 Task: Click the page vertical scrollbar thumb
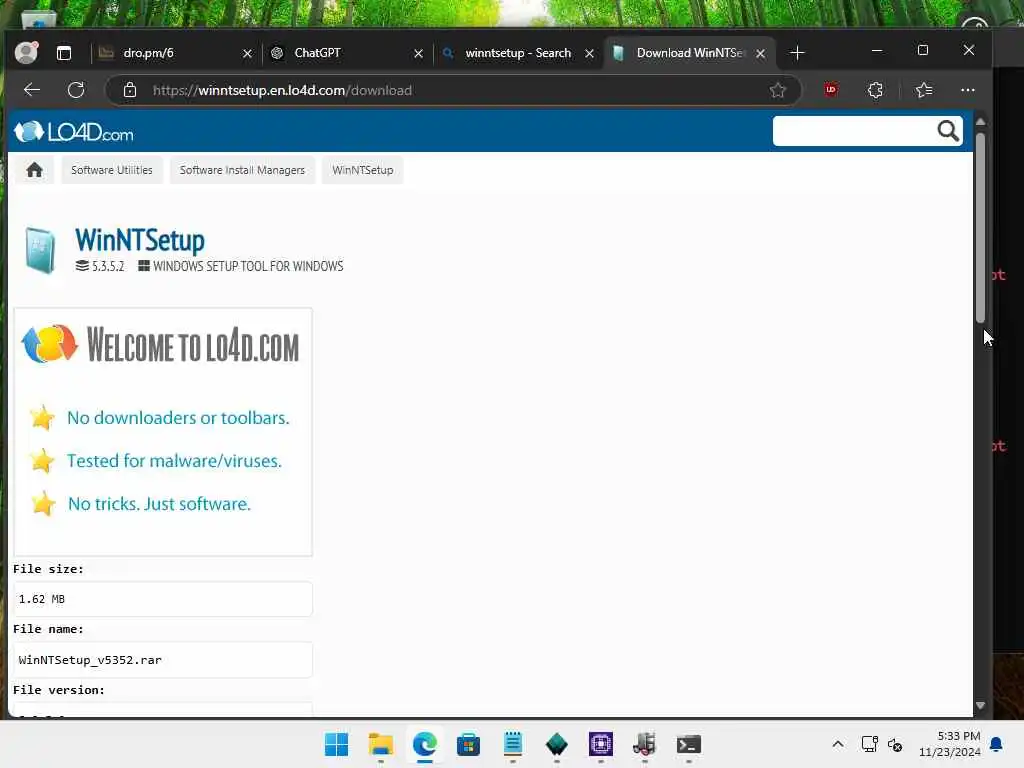[980, 227]
